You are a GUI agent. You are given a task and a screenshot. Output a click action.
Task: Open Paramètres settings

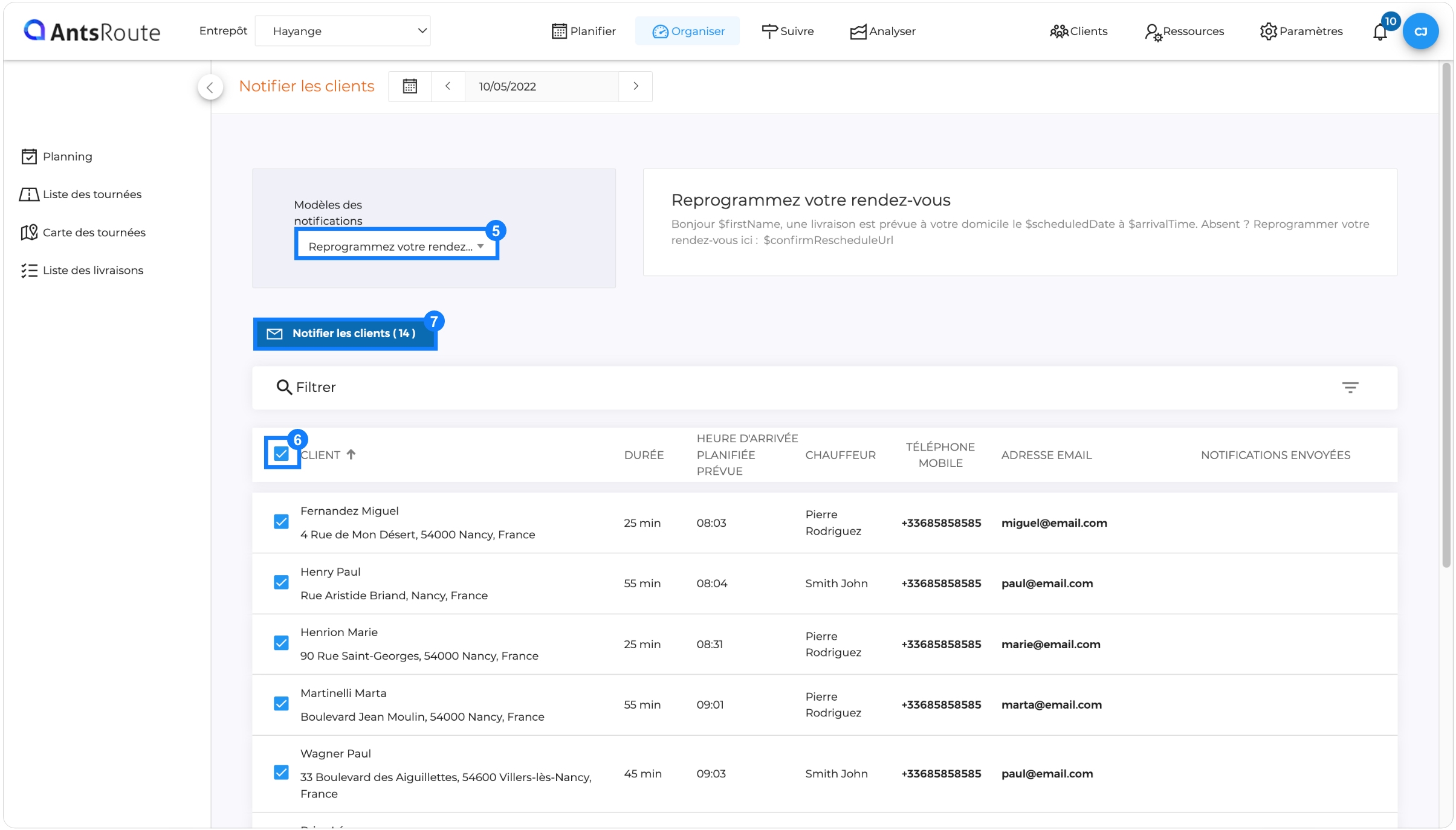[x=1301, y=31]
